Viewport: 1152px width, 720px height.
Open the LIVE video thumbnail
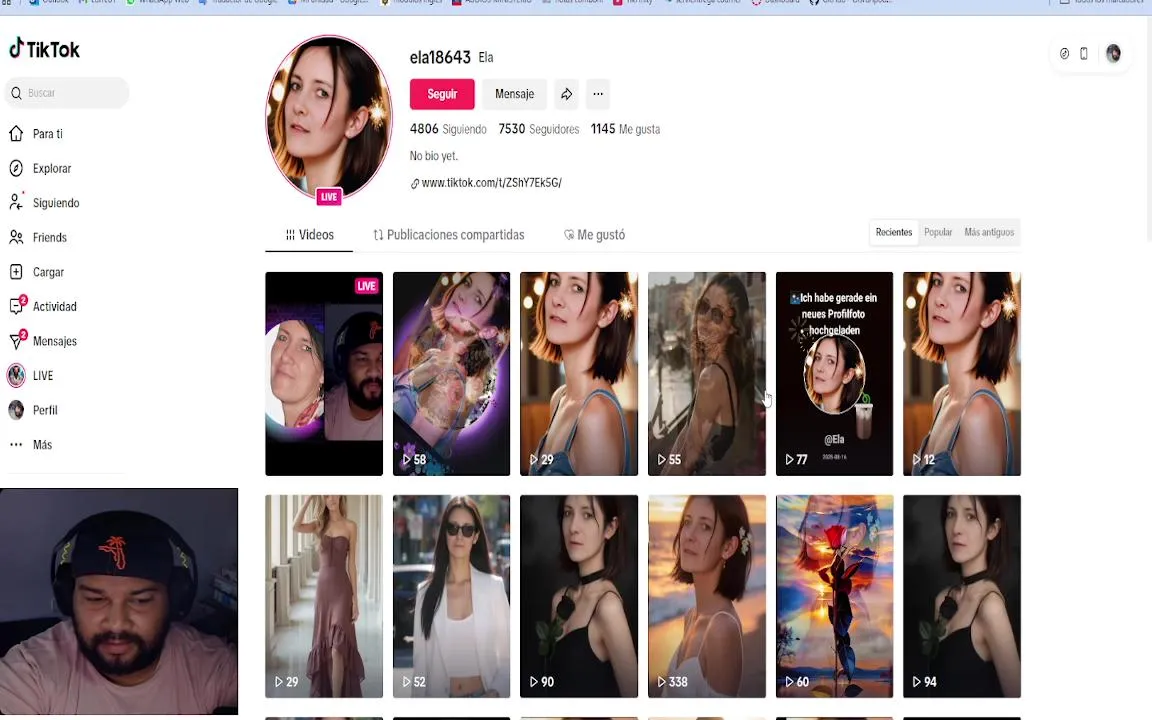tap(324, 373)
